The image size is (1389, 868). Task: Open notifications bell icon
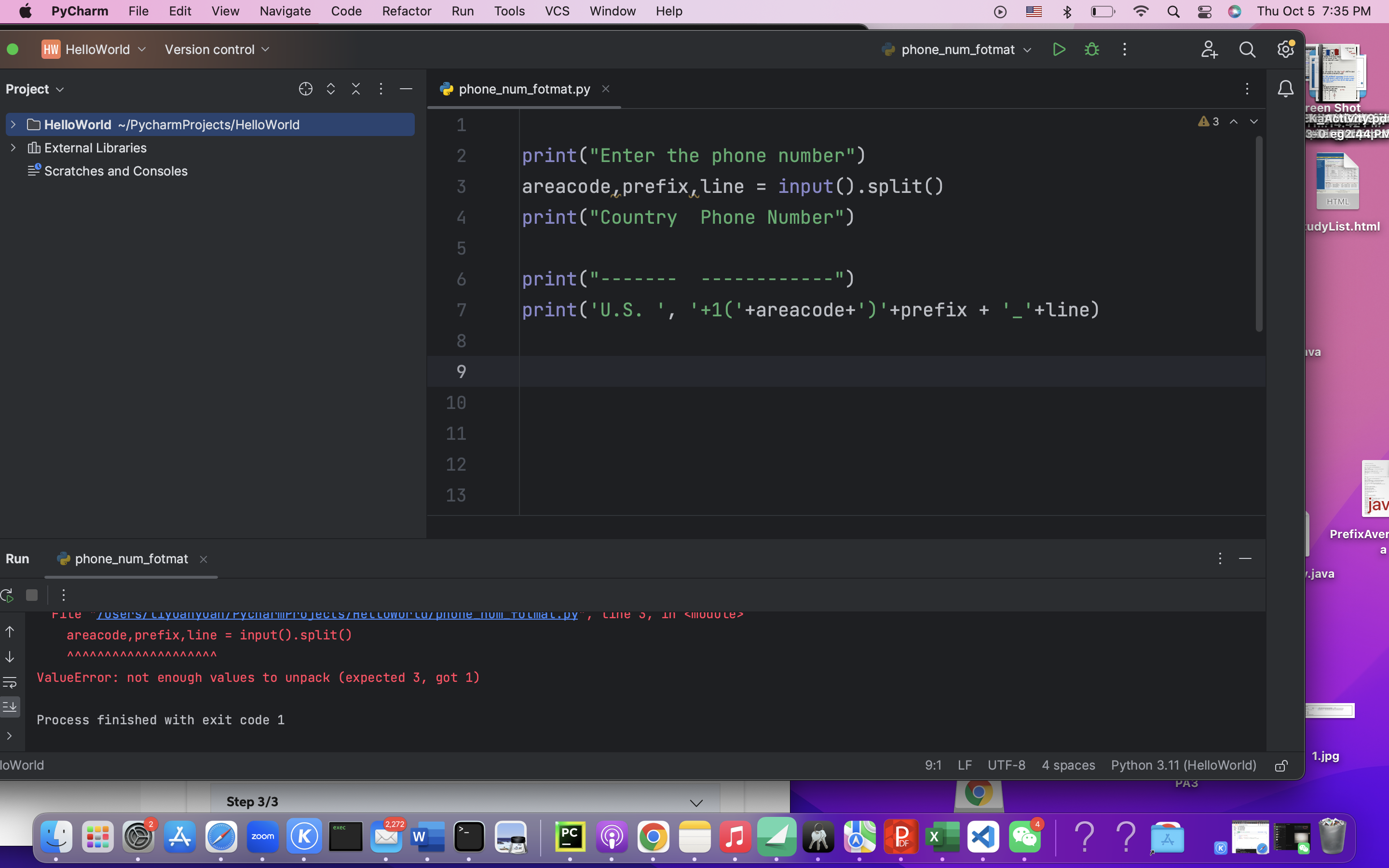click(x=1285, y=89)
